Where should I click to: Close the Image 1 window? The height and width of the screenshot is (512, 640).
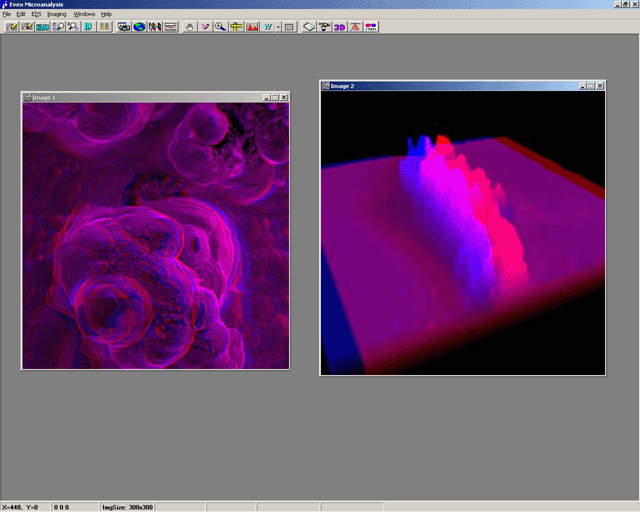(284, 97)
